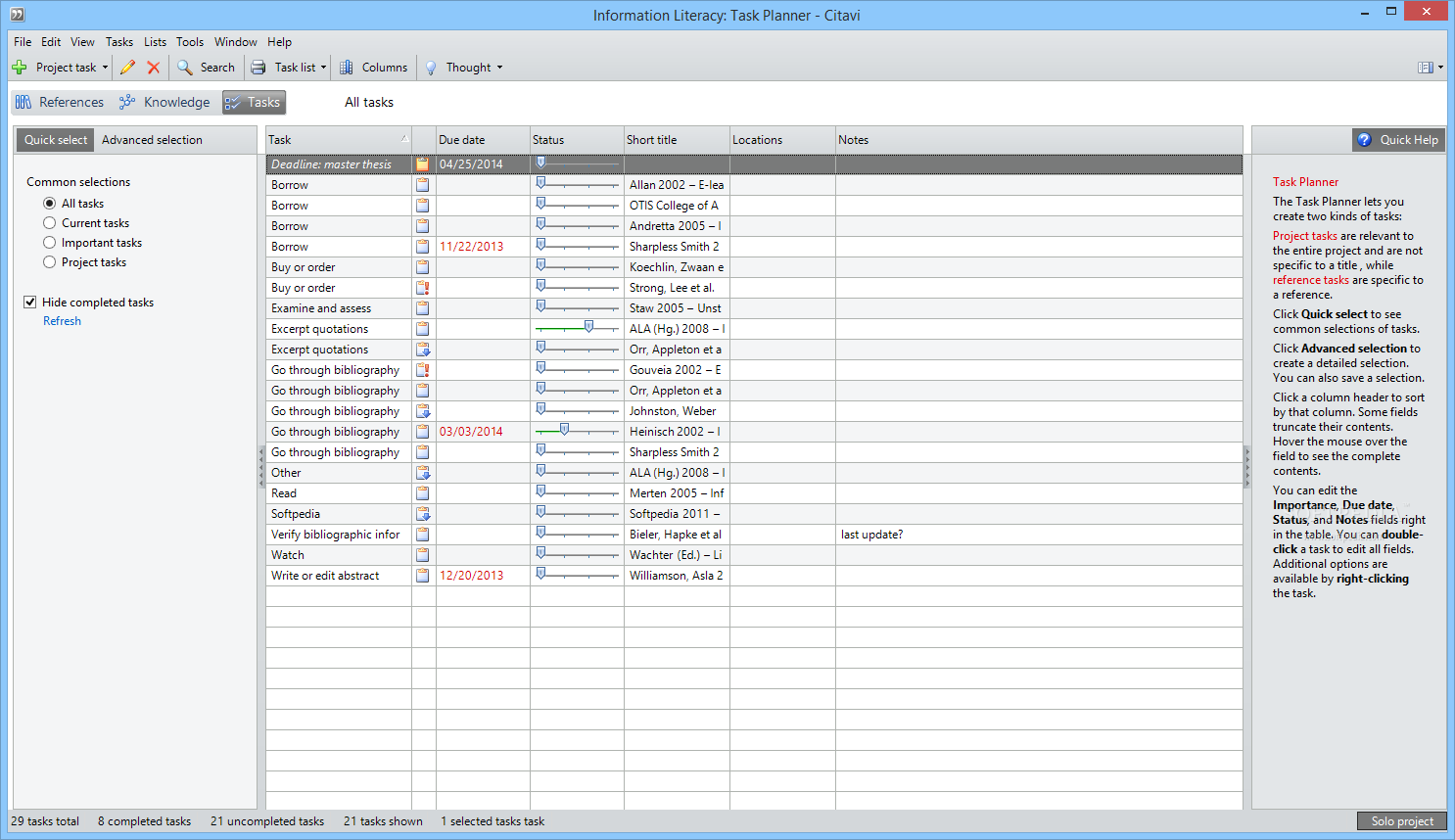Click the pencil edit icon
Image resolution: width=1455 pixels, height=840 pixels.
[x=127, y=68]
